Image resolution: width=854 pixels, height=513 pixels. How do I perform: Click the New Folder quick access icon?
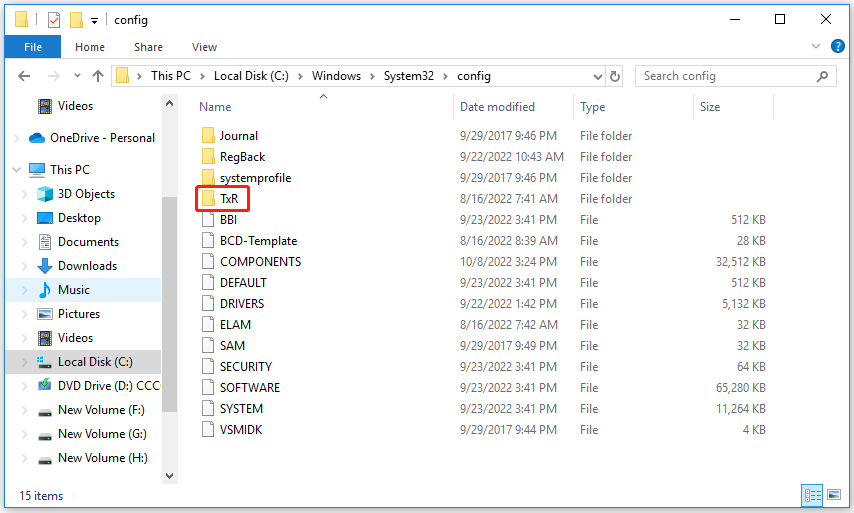pos(76,20)
